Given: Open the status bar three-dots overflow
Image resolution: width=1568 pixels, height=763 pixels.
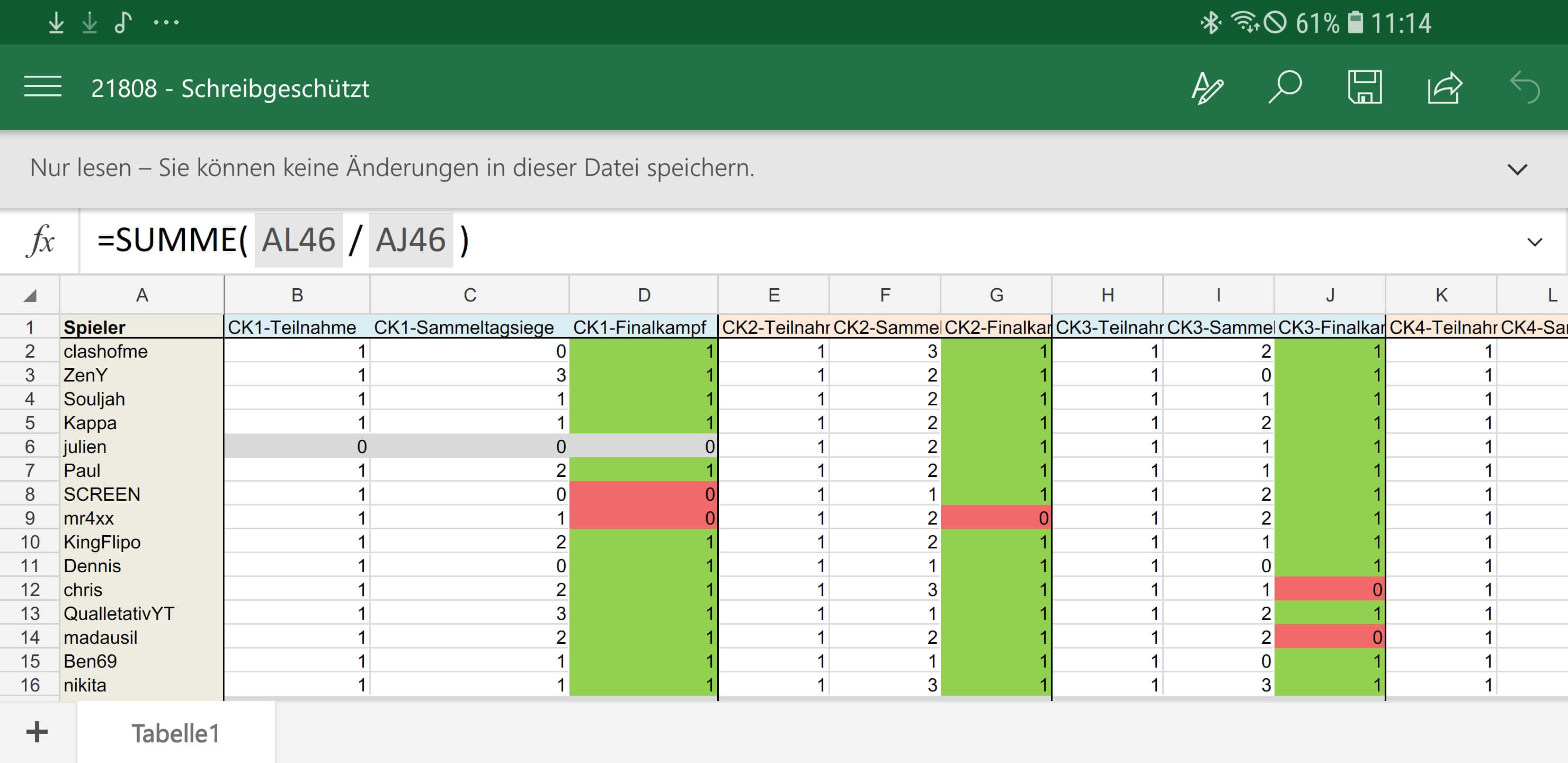Looking at the screenshot, I should click(166, 23).
